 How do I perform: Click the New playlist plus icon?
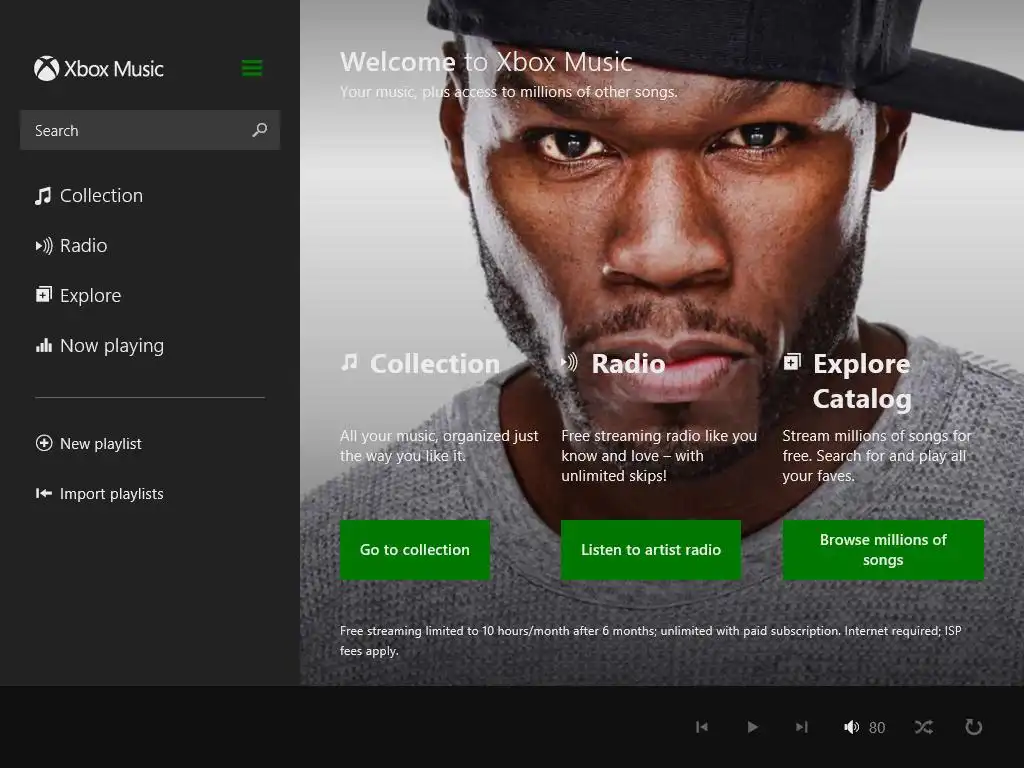(44, 443)
